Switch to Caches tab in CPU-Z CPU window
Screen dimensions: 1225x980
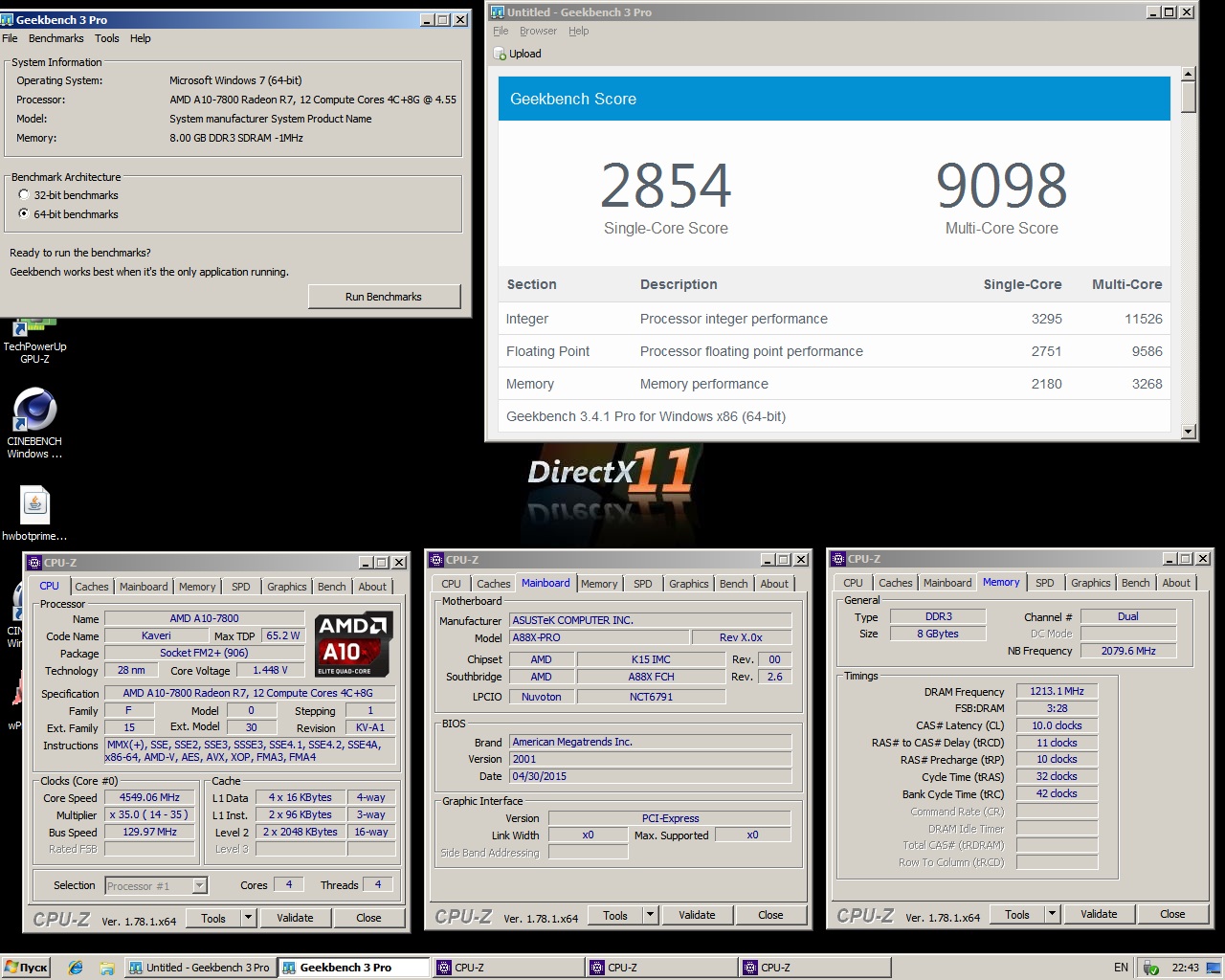click(92, 587)
